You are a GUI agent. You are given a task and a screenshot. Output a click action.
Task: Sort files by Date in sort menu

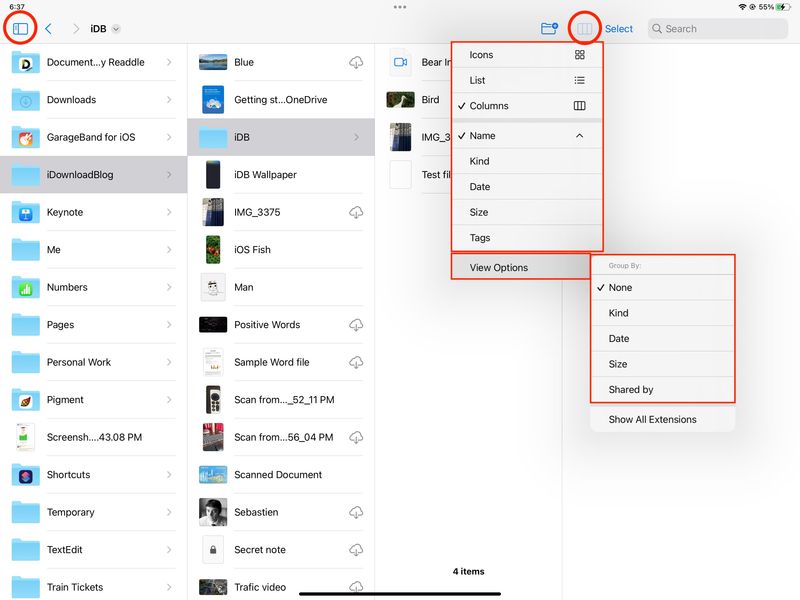point(527,187)
